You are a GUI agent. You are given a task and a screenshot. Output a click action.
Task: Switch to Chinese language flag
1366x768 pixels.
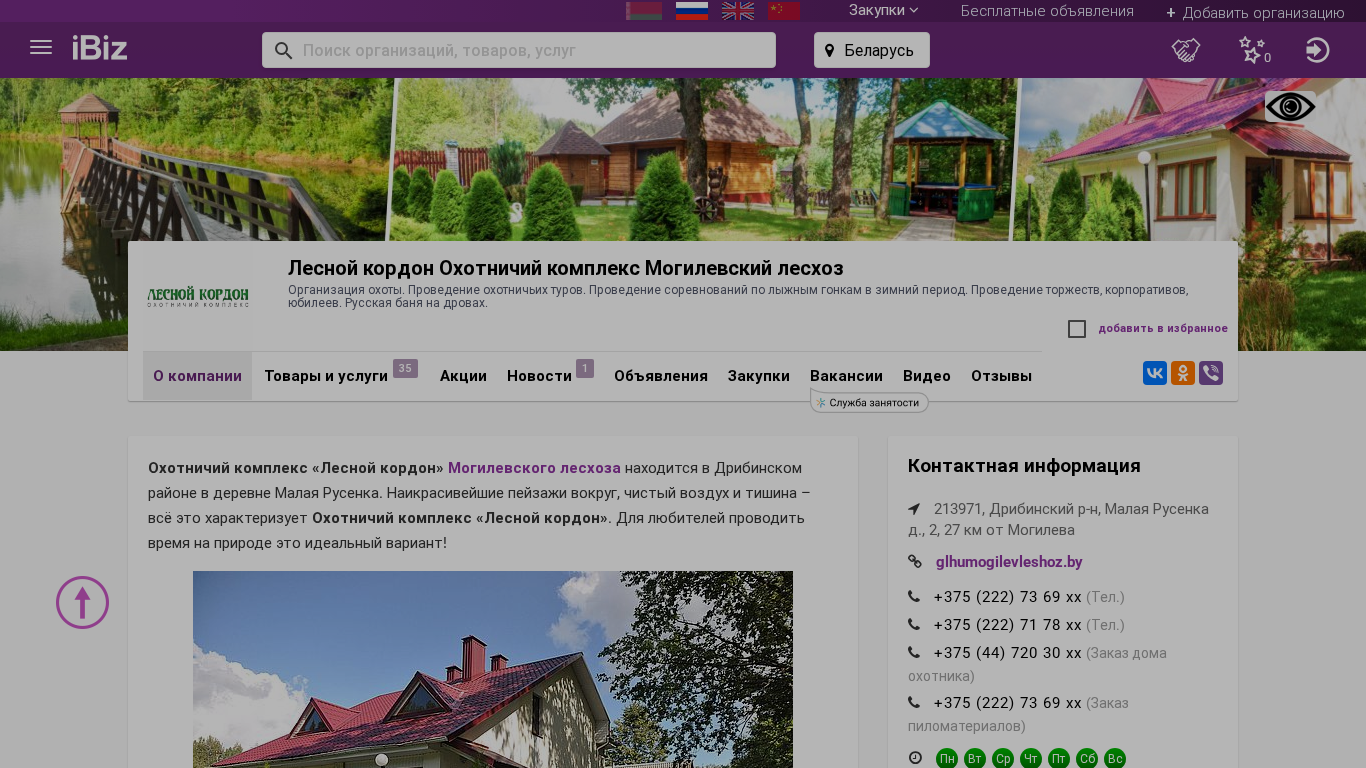[x=784, y=11]
